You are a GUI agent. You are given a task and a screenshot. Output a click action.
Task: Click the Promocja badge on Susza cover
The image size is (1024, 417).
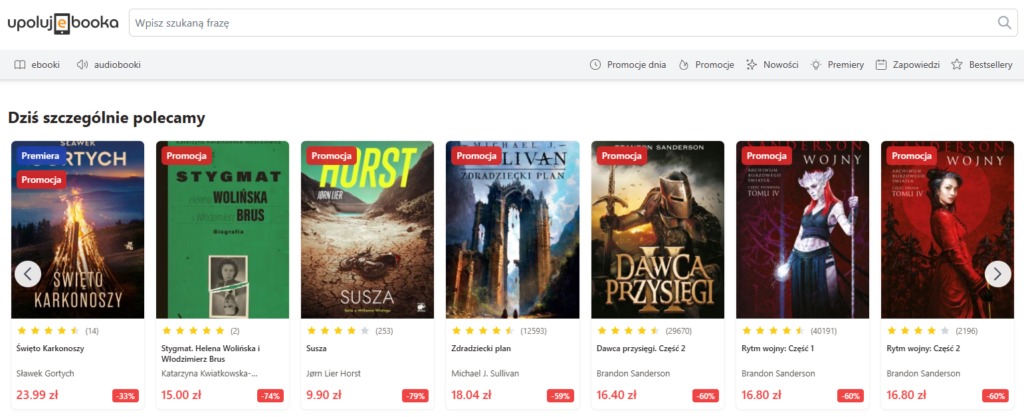tap(331, 156)
